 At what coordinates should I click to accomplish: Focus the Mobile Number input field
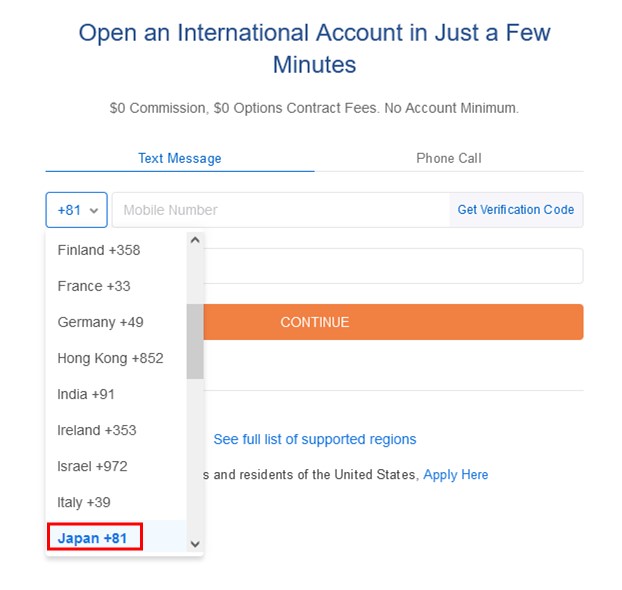(280, 210)
